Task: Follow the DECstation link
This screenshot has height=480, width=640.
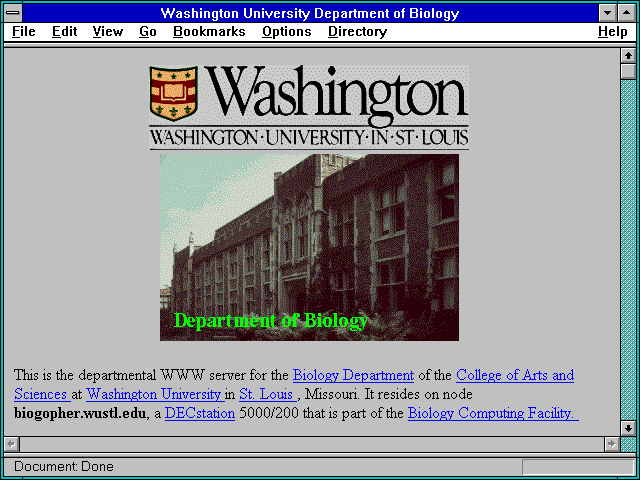Action: point(200,413)
